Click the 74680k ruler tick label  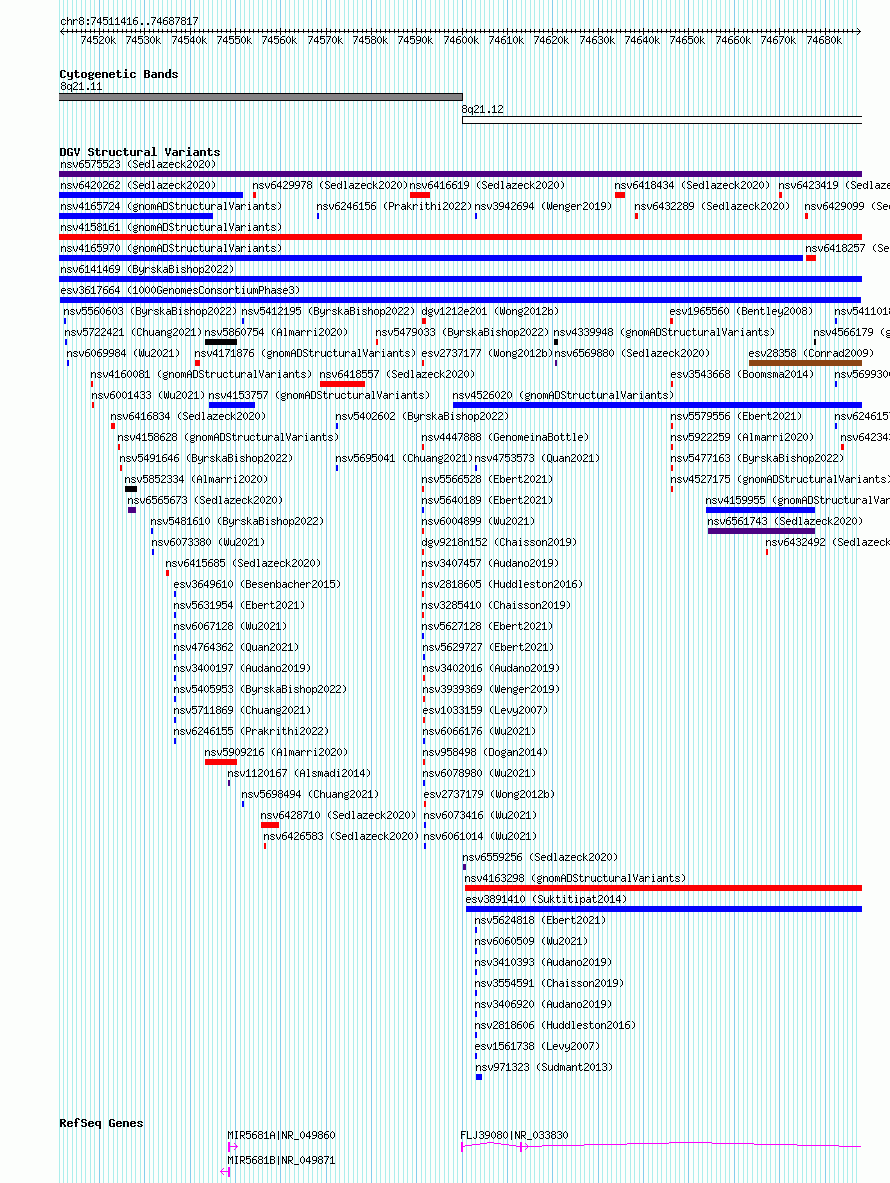[x=824, y=41]
